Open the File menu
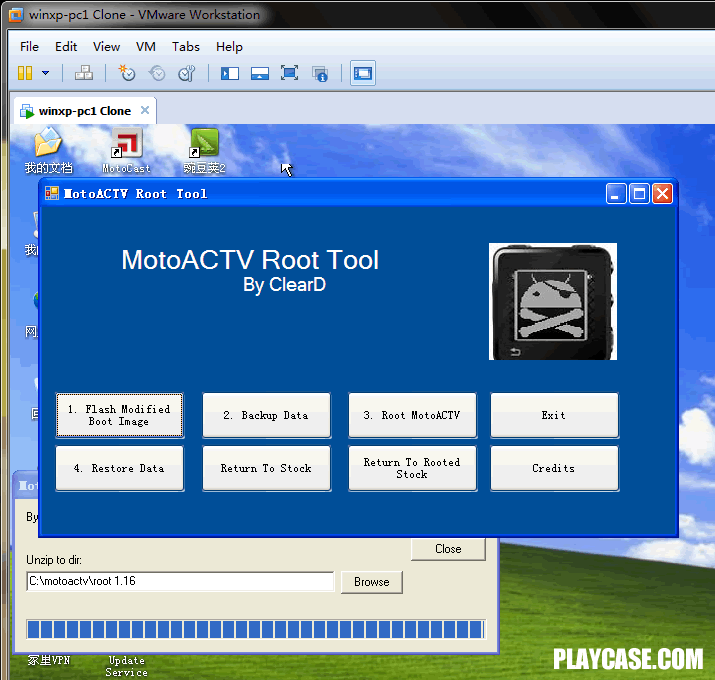 29,47
